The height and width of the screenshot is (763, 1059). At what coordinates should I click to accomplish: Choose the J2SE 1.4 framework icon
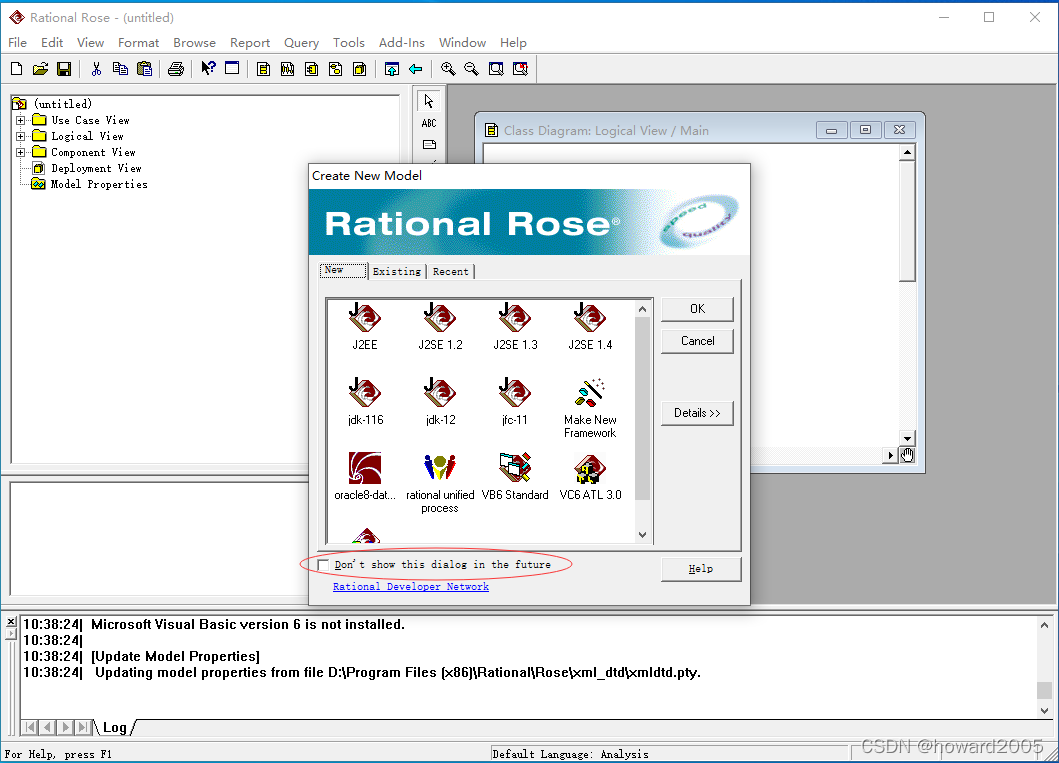coord(590,327)
